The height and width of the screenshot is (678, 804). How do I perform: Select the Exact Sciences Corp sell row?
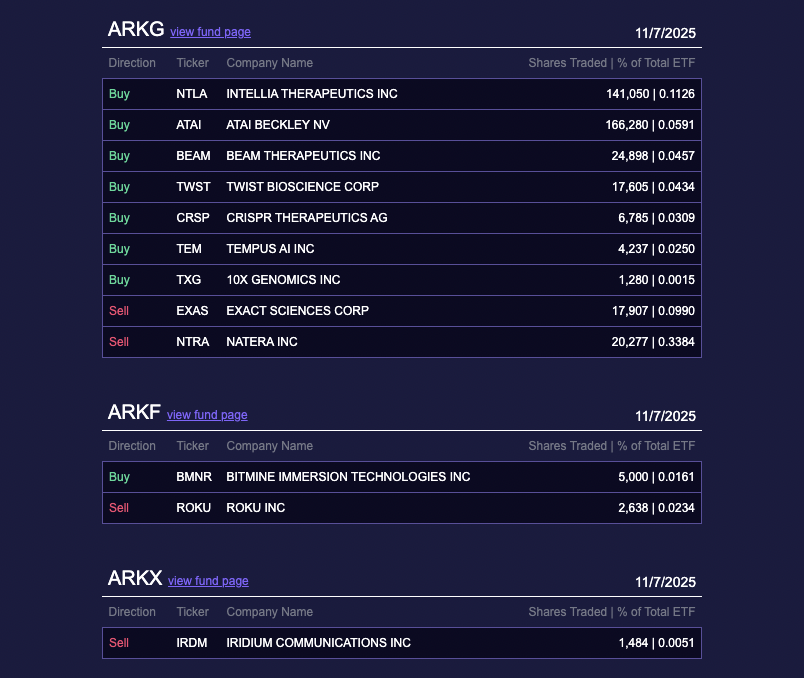pyautogui.click(x=401, y=311)
